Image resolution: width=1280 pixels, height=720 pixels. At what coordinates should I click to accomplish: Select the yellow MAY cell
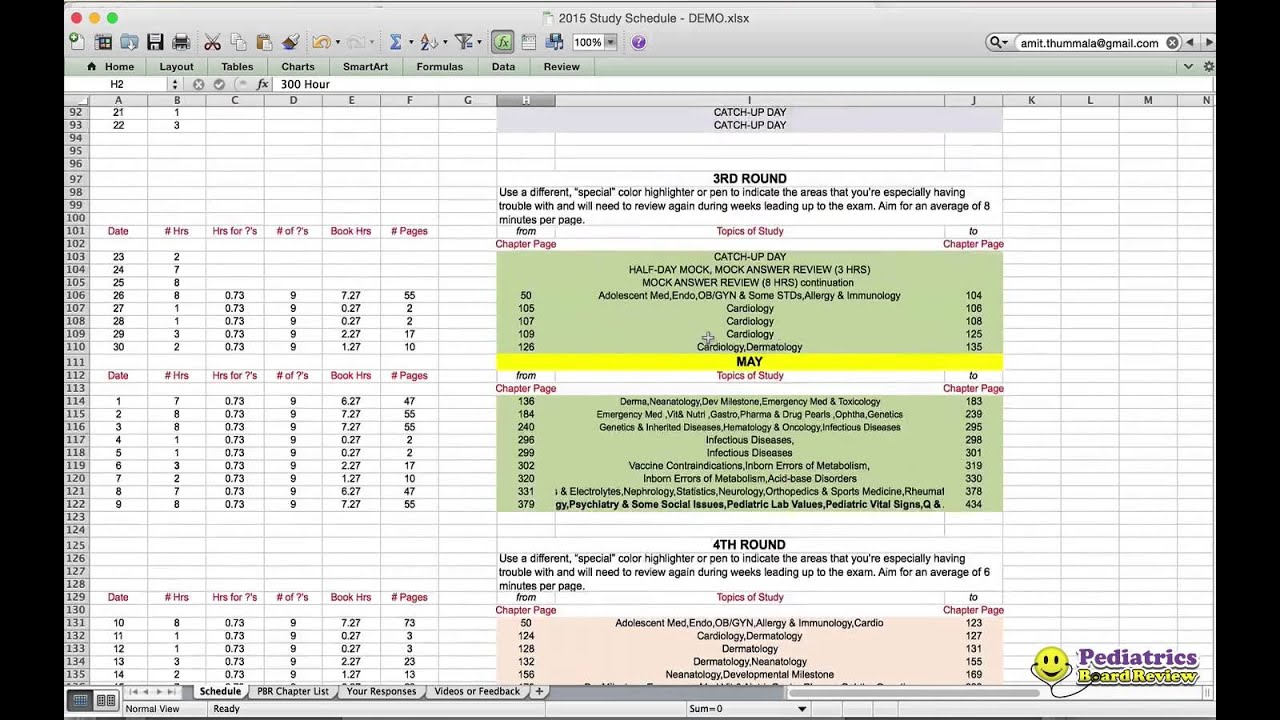coord(749,361)
